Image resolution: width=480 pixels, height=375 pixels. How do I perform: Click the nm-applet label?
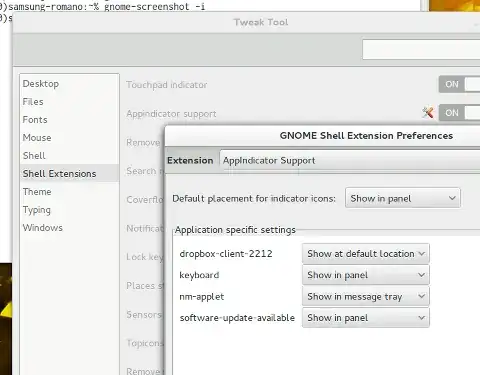pyautogui.click(x=202, y=296)
